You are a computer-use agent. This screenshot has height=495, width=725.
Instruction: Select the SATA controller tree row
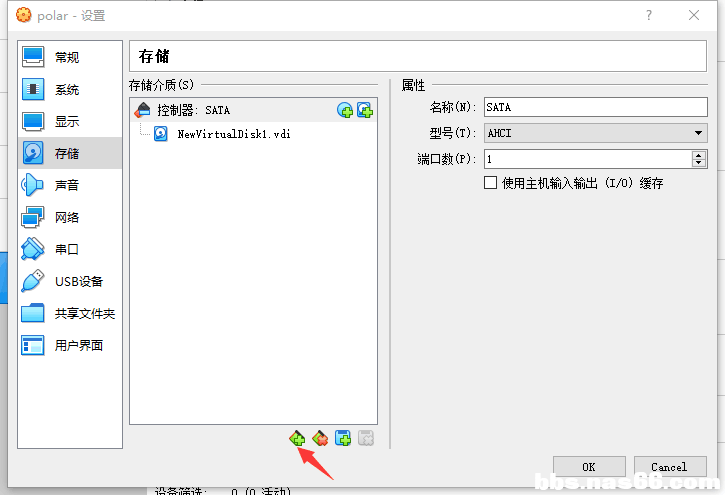tap(253, 110)
